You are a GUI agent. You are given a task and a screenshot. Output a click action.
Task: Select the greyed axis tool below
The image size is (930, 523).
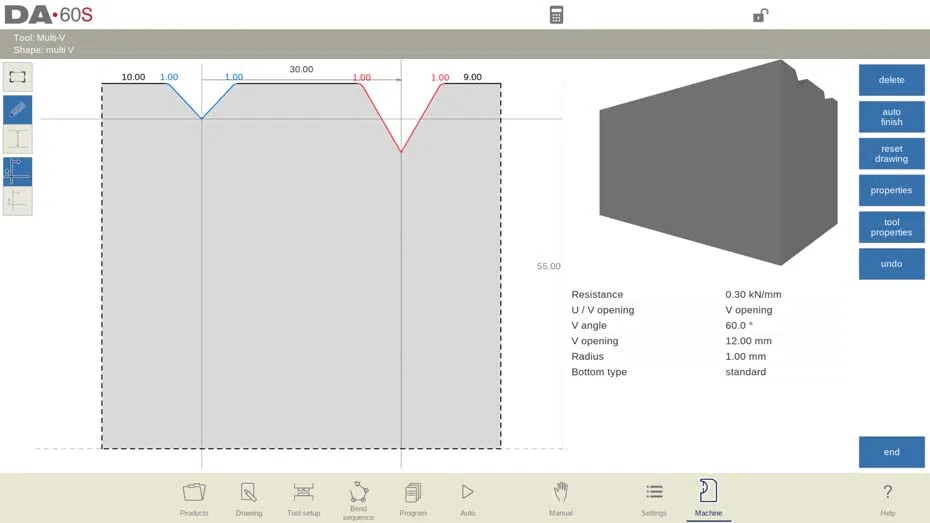(x=18, y=201)
